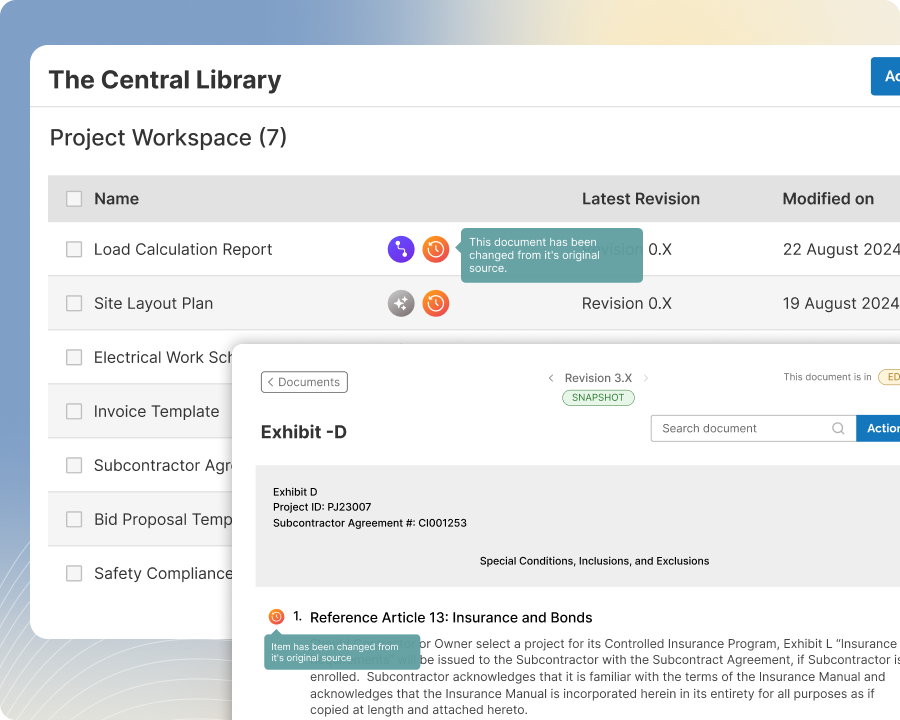This screenshot has height=720, width=900.
Task: Click the Modified on column header
Action: tap(828, 199)
